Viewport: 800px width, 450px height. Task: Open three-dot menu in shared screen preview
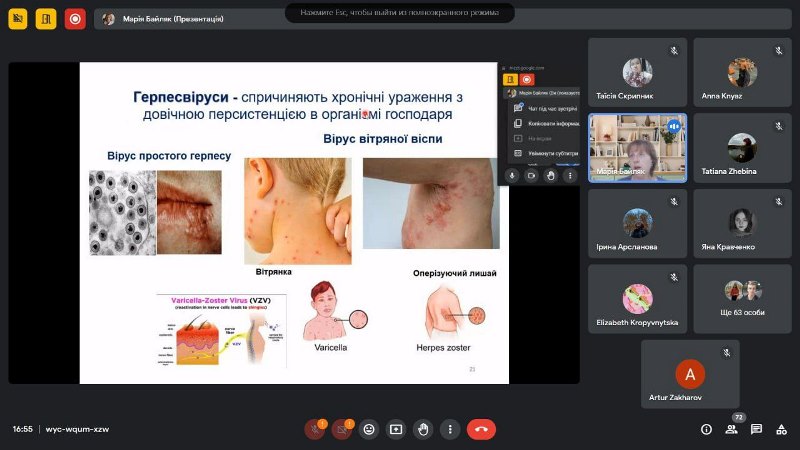pyautogui.click(x=570, y=175)
